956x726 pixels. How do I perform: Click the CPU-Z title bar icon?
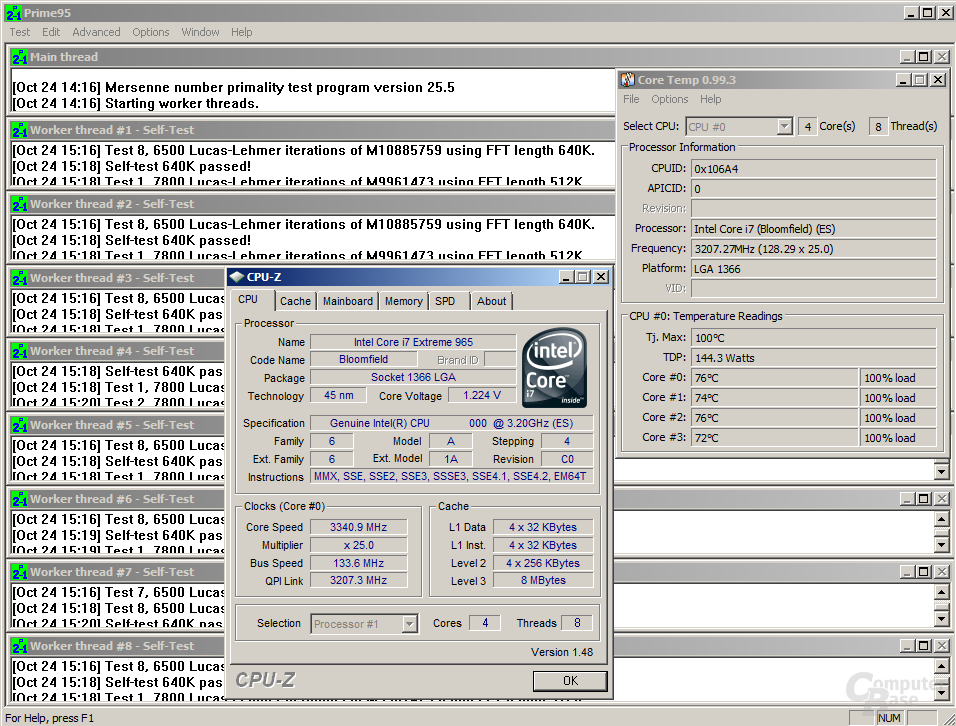click(x=237, y=277)
